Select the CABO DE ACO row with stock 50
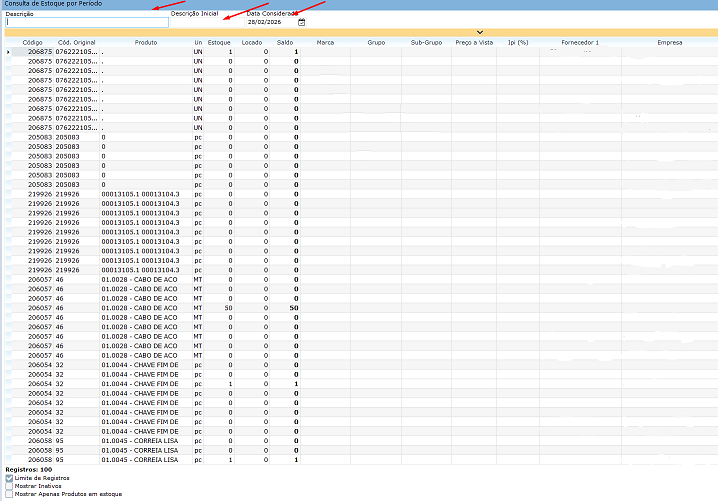Screen dimensions: 718x501 click(x=139, y=308)
